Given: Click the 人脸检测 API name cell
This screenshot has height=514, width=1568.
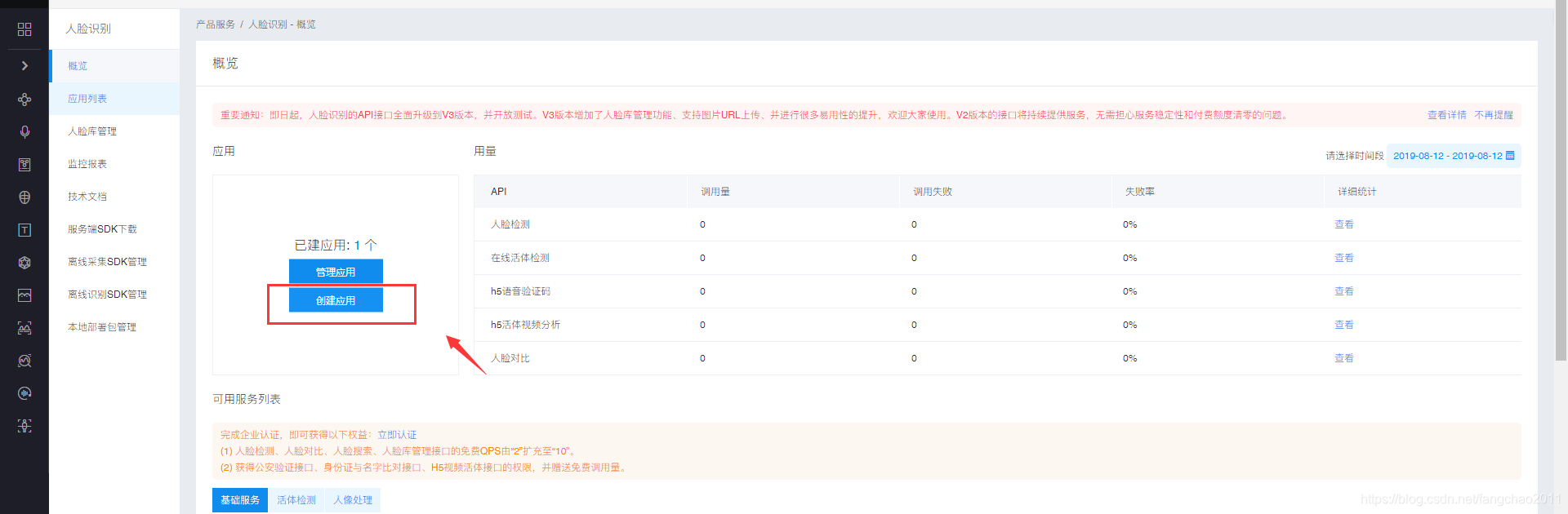Looking at the screenshot, I should (510, 224).
